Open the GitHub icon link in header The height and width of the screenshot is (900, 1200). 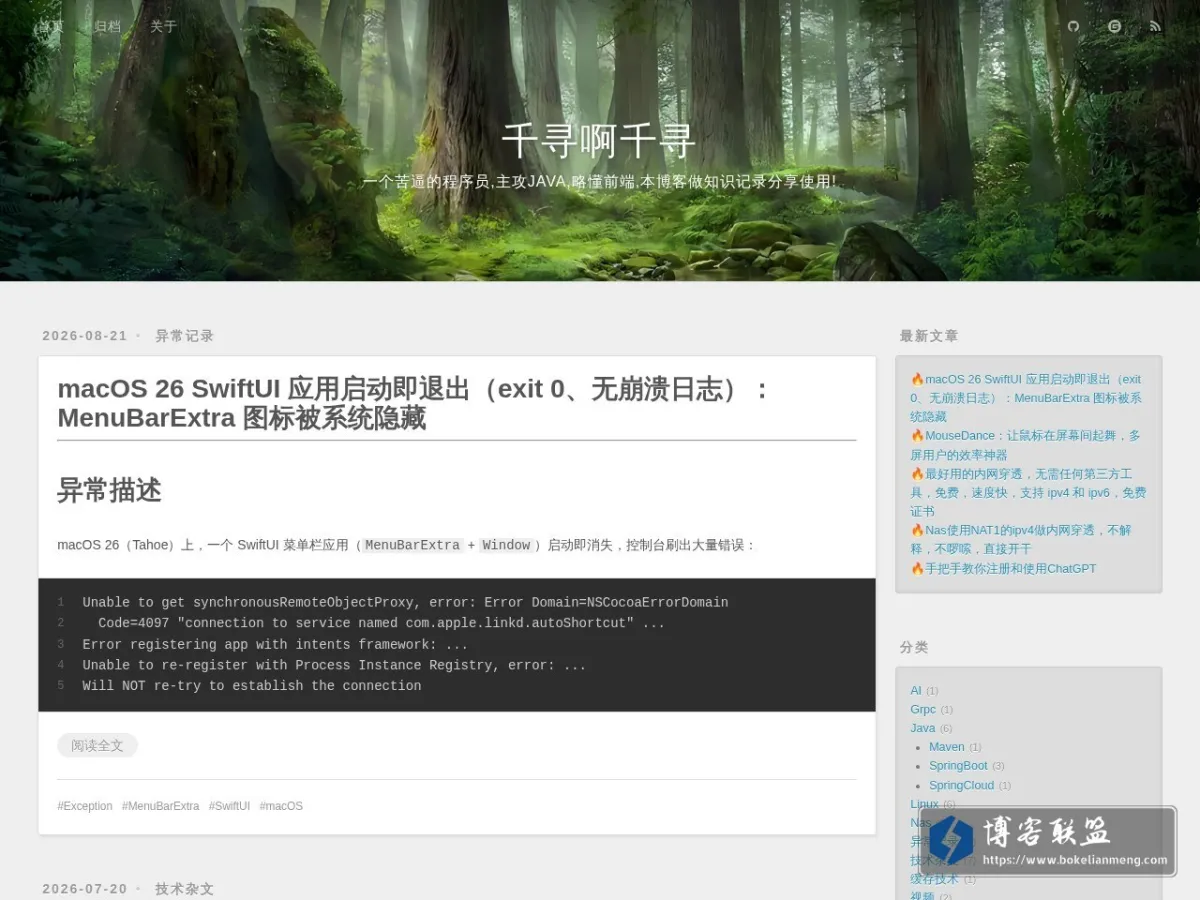(1074, 26)
